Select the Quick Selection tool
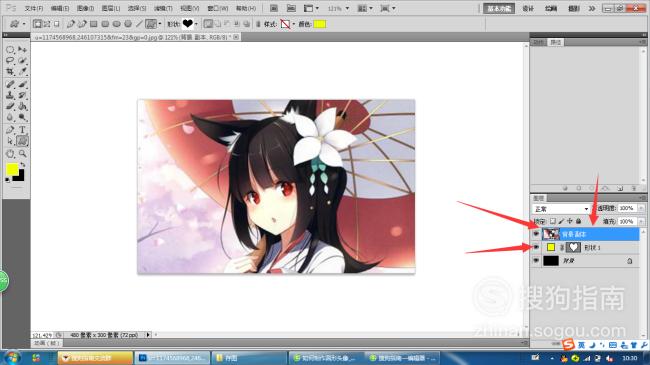The width and height of the screenshot is (650, 365). coord(22,61)
